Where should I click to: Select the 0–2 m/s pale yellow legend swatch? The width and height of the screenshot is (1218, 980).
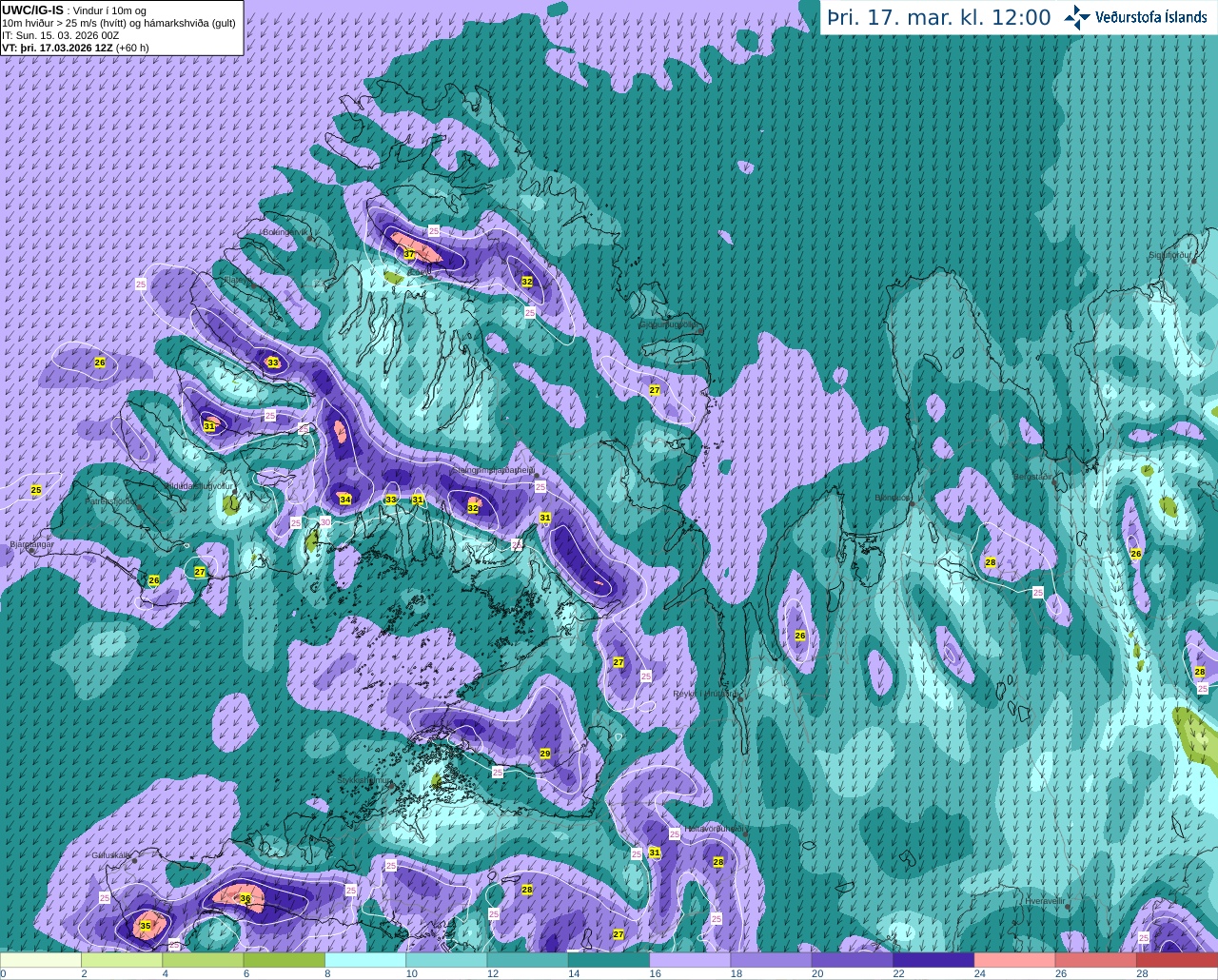(41, 960)
